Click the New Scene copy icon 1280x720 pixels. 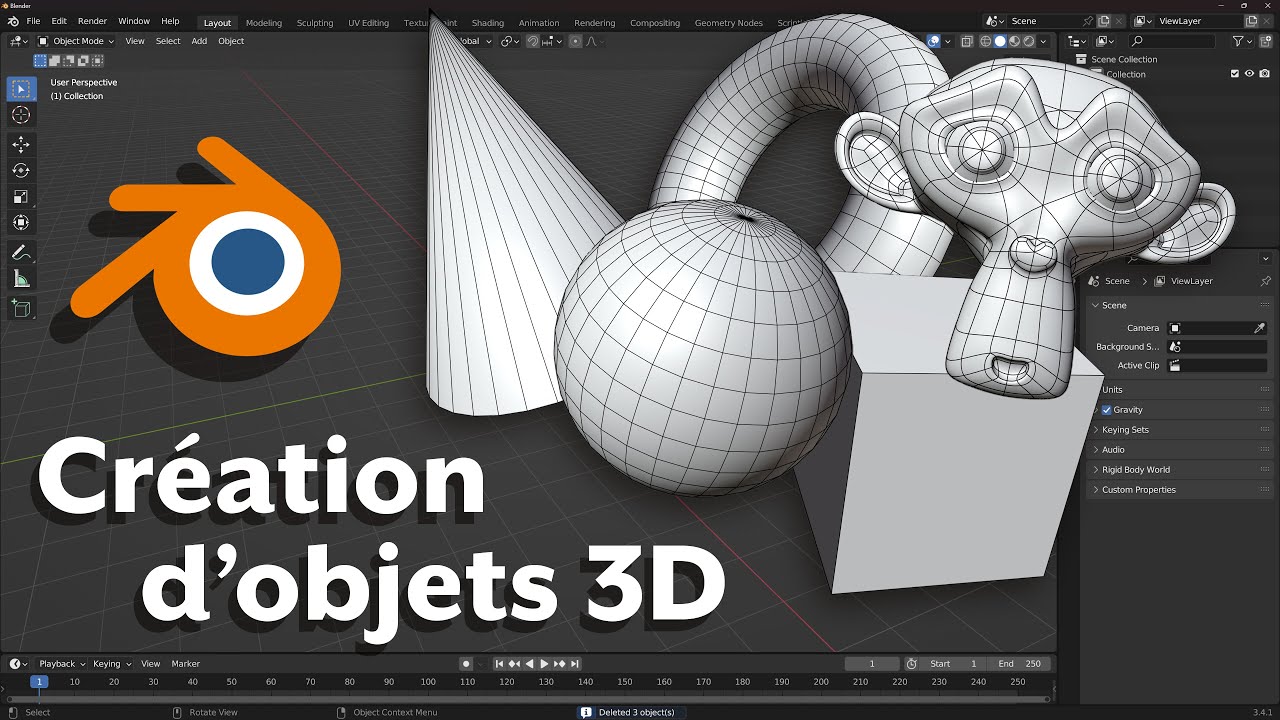1104,21
